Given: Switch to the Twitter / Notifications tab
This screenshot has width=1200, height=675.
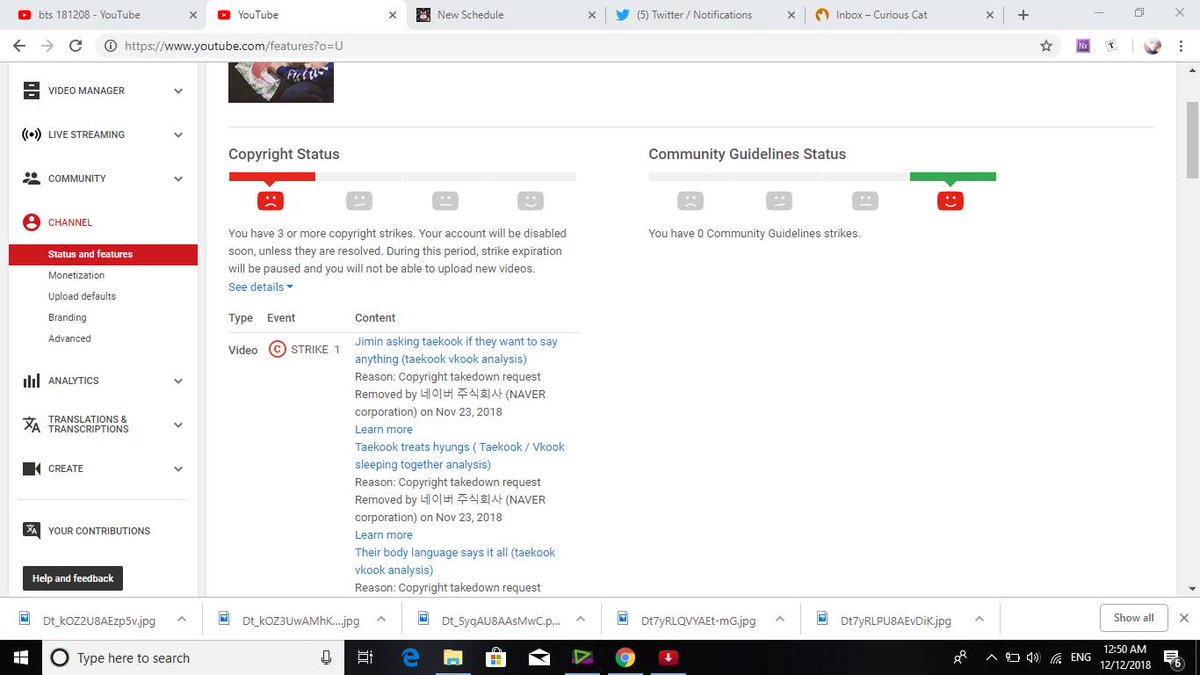Looking at the screenshot, I should pos(705,15).
